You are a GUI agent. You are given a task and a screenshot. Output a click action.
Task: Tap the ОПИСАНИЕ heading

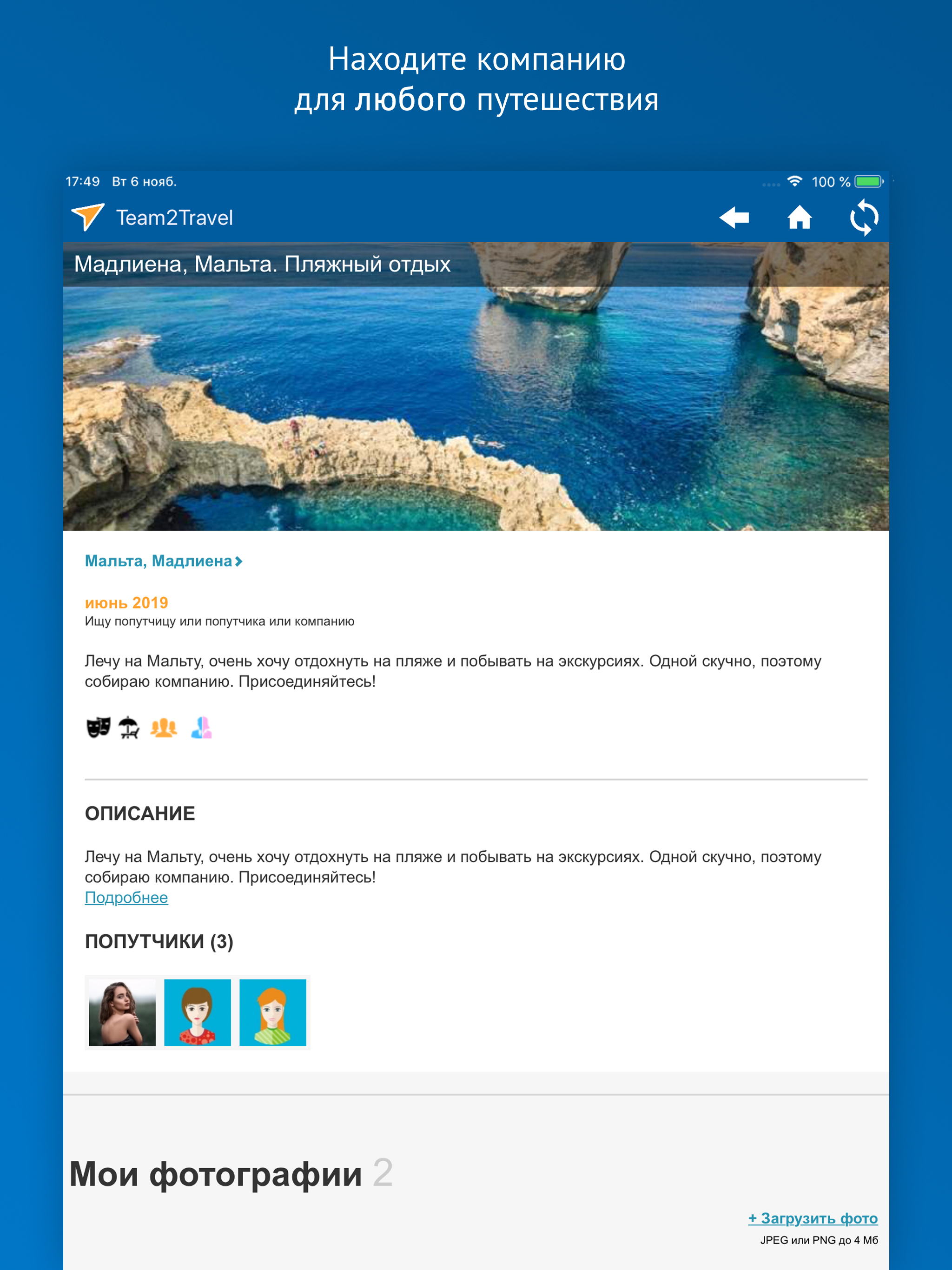click(x=140, y=814)
